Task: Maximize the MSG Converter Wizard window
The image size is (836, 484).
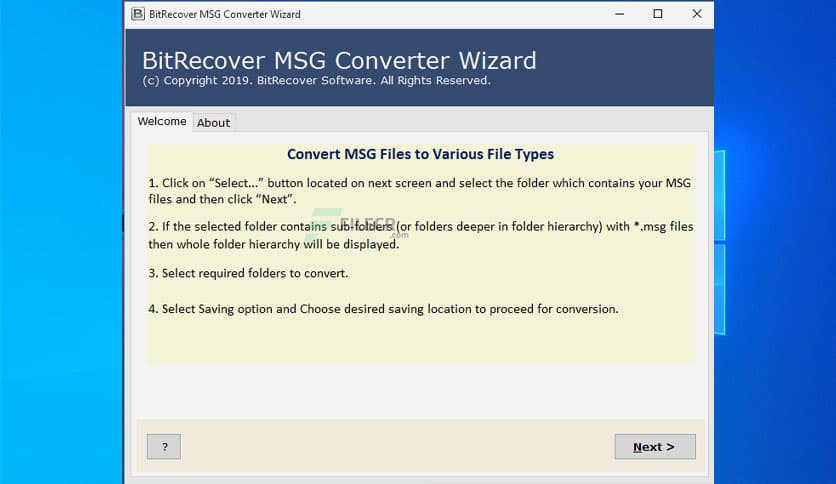Action: (657, 14)
